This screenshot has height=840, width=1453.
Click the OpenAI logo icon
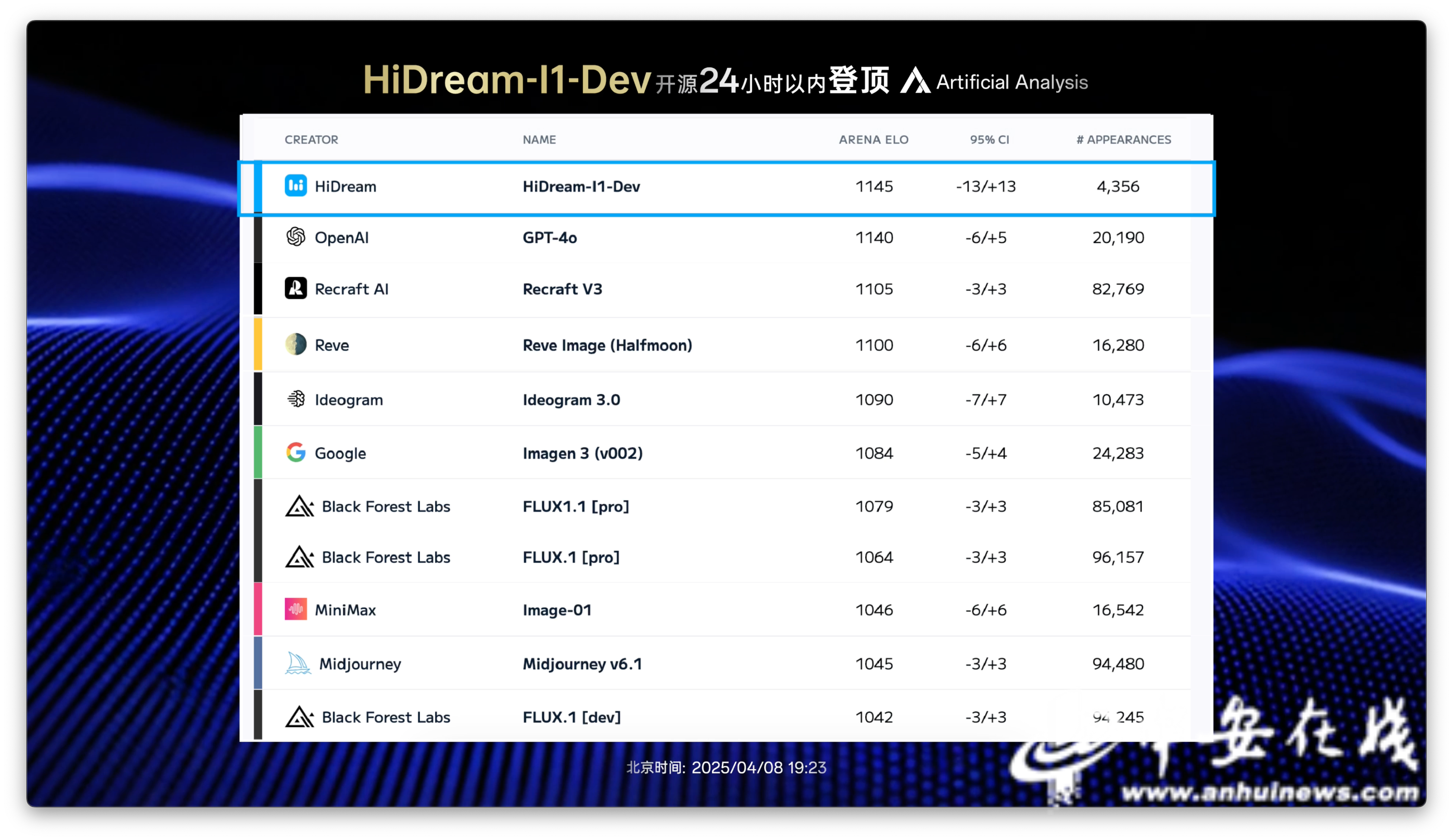tap(296, 237)
